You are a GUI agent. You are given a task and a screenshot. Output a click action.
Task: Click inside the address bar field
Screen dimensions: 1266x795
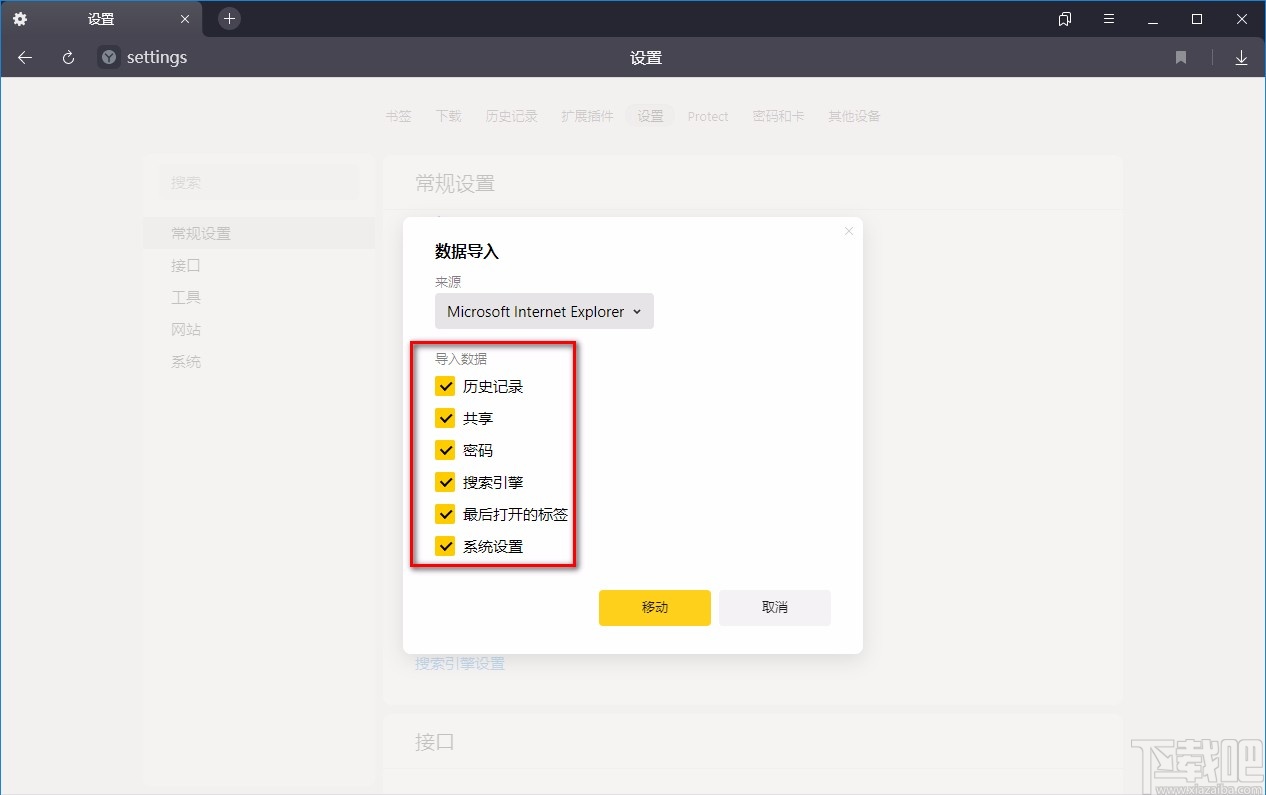coord(400,57)
